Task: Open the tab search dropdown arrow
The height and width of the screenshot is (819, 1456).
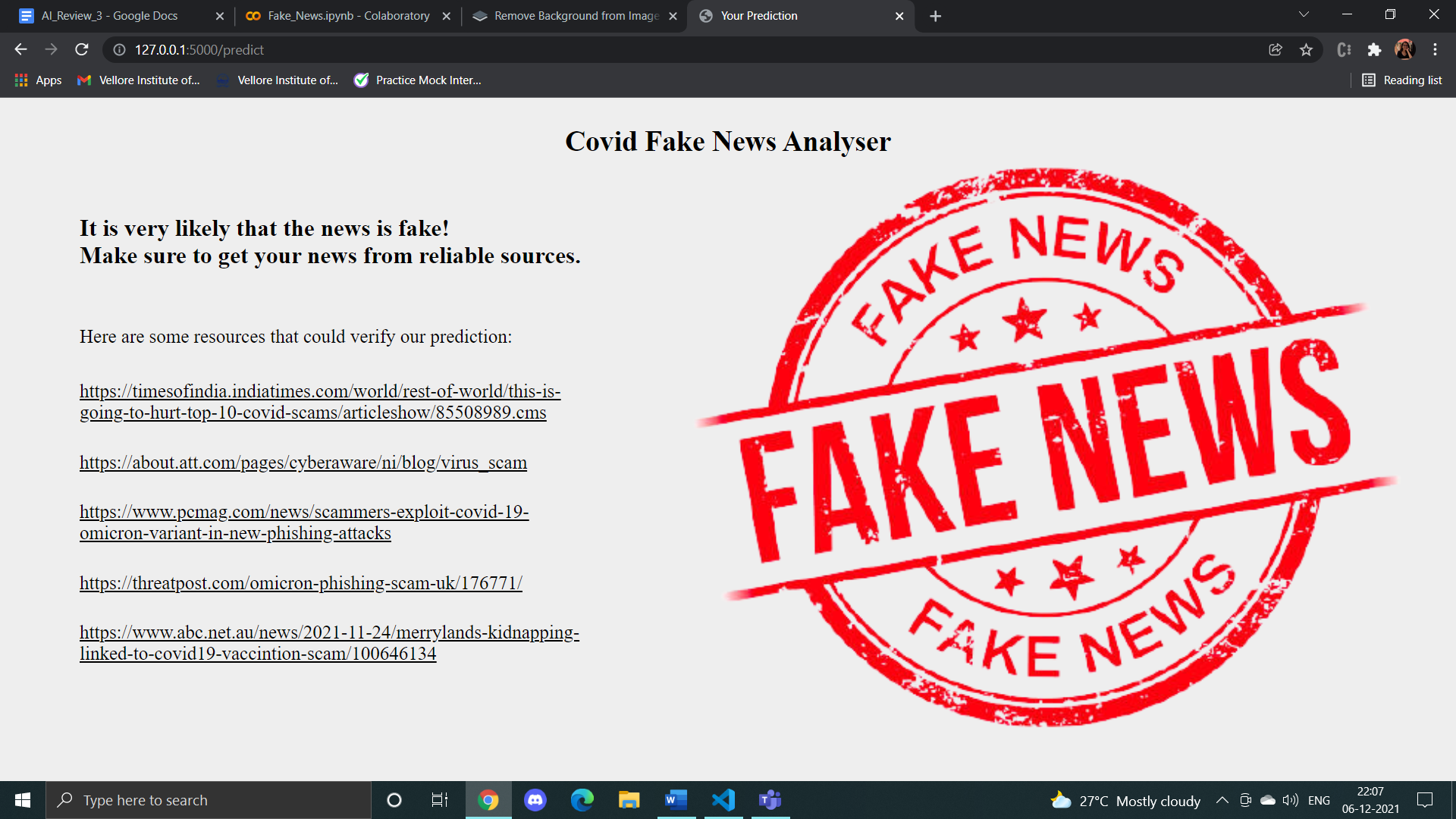Action: point(1303,15)
